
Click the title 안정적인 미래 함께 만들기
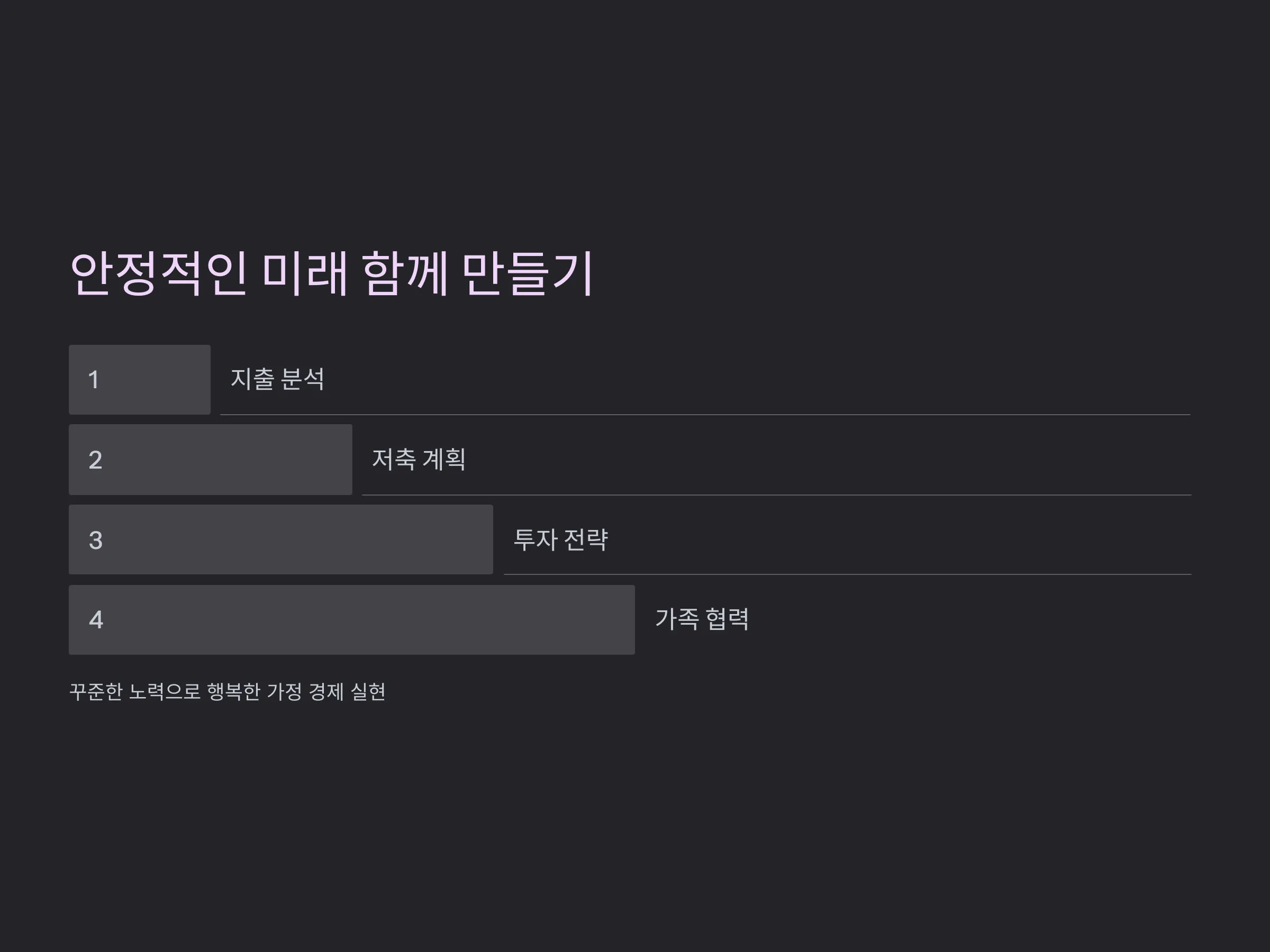click(332, 274)
